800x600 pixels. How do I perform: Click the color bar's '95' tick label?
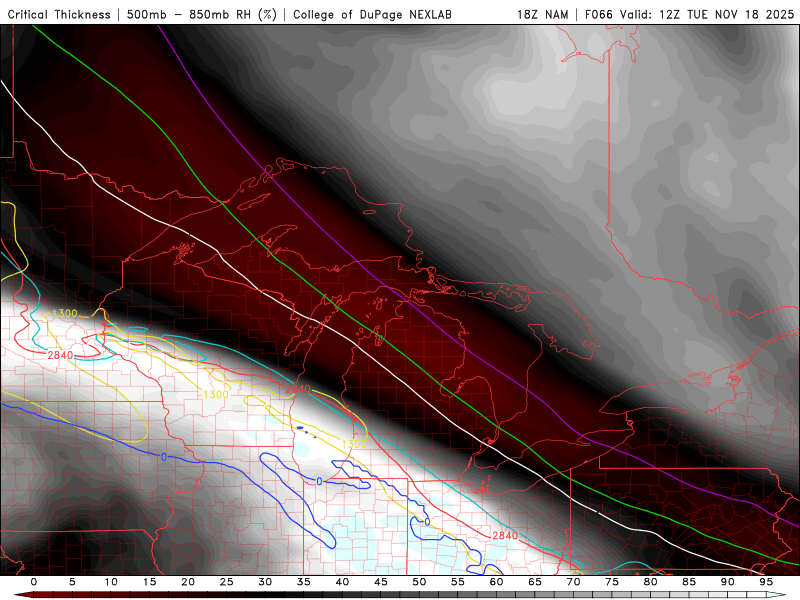click(766, 582)
